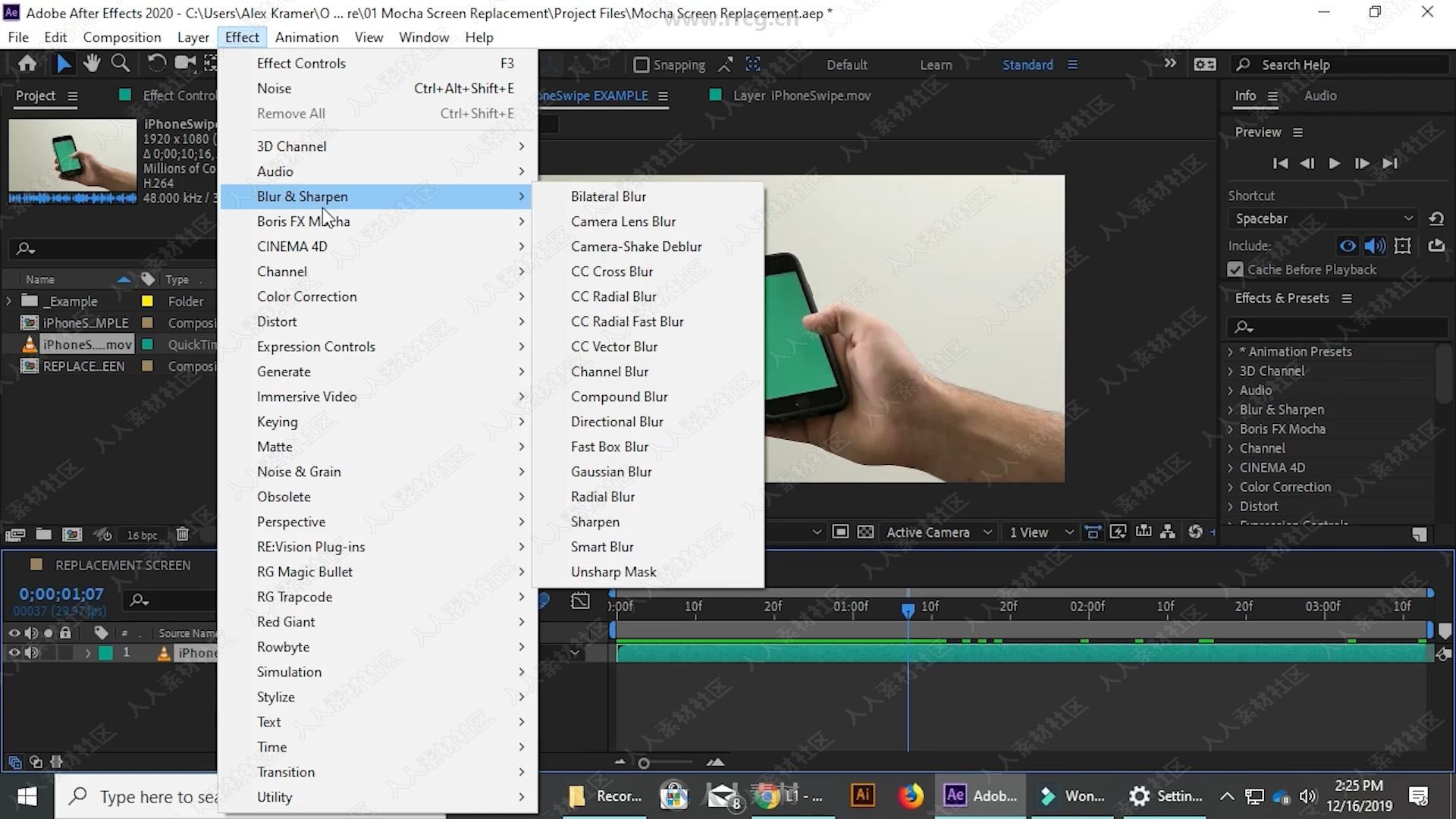Viewport: 1456px width, 819px height.
Task: Uncheck Cache Before Playback
Action: click(x=1235, y=270)
